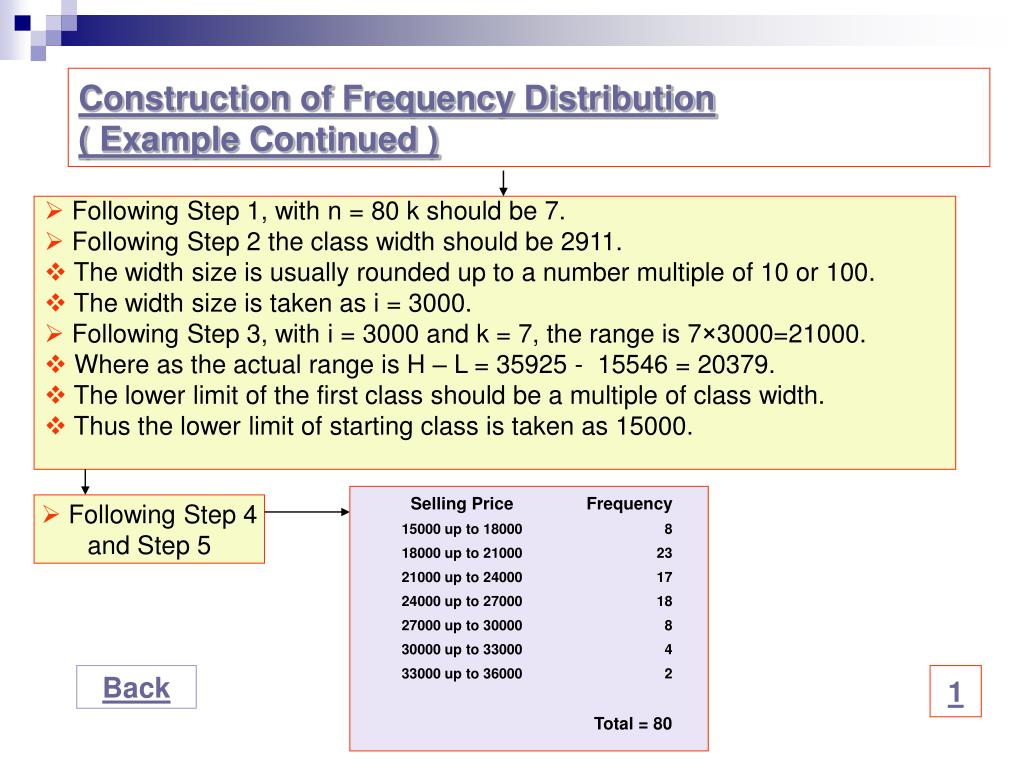
Task: Select the '15000 up to 18000' row label
Action: pos(462,529)
